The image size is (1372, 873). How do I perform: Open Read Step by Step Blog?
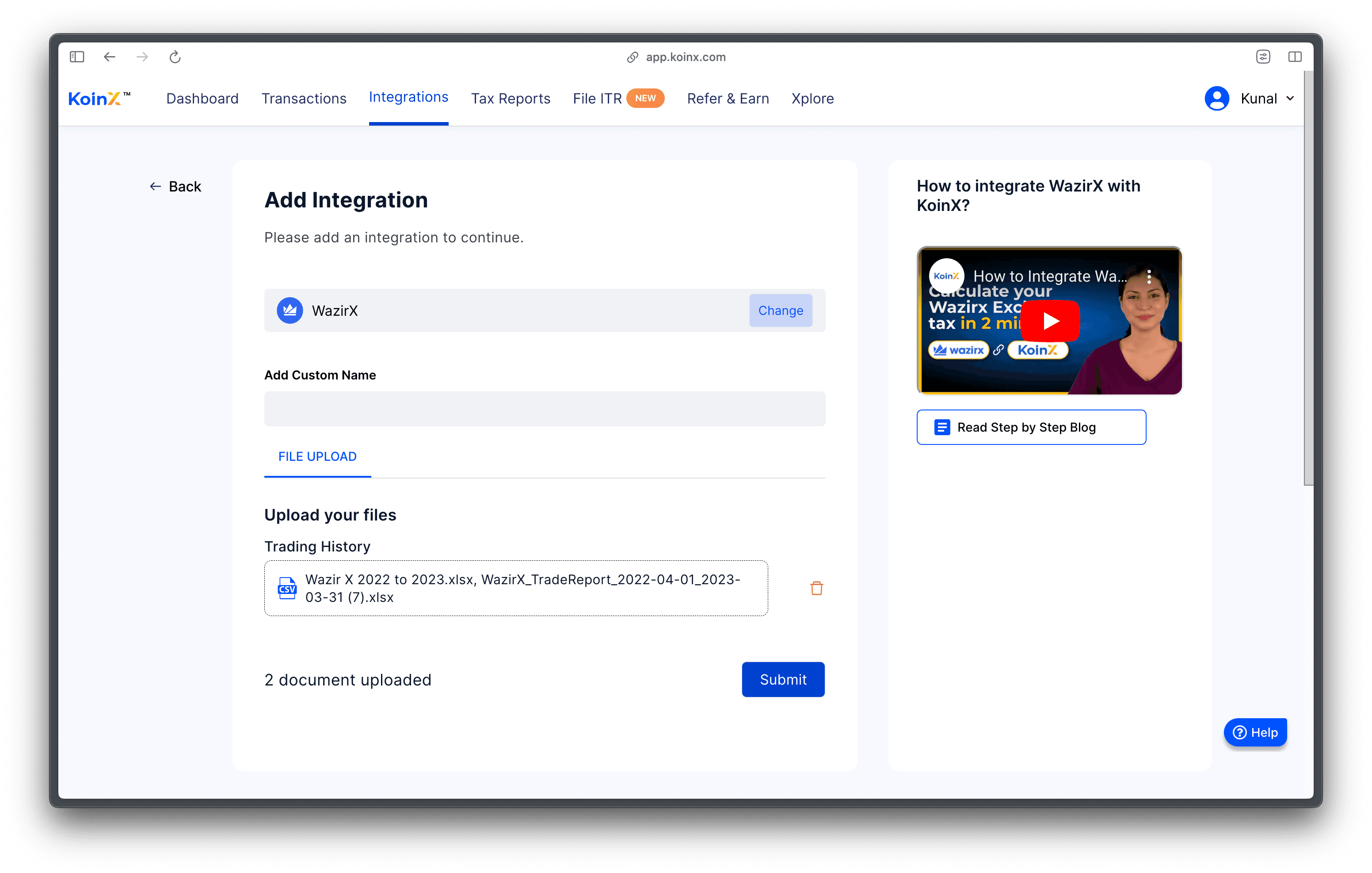[1031, 427]
